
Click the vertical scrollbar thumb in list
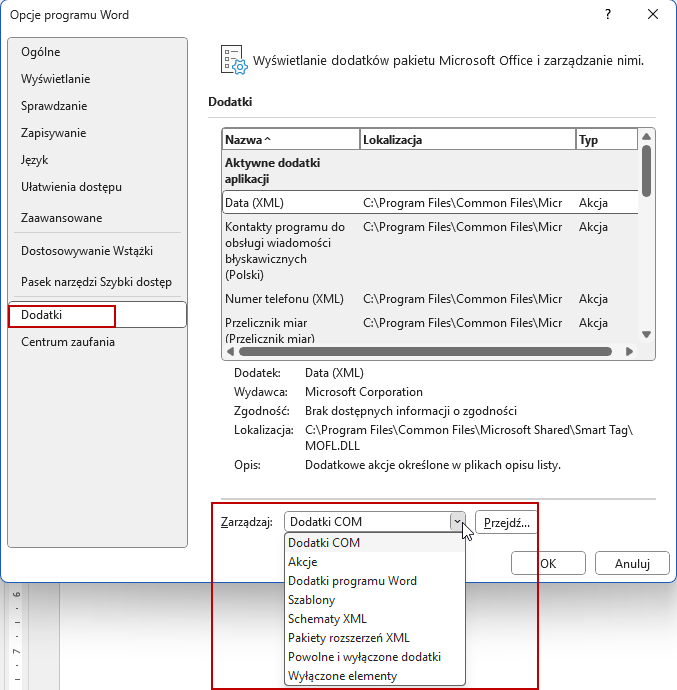[646, 170]
